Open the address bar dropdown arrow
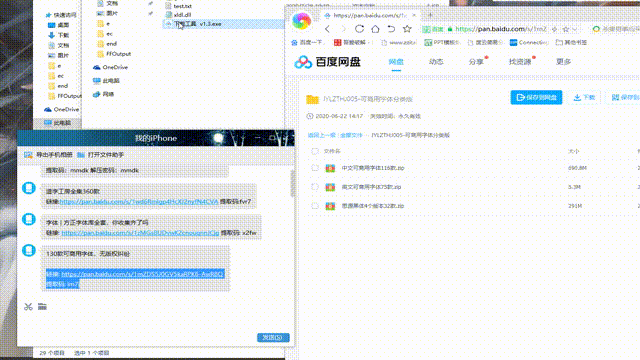Image resolution: width=640 pixels, height=360 pixels. tap(575, 29)
